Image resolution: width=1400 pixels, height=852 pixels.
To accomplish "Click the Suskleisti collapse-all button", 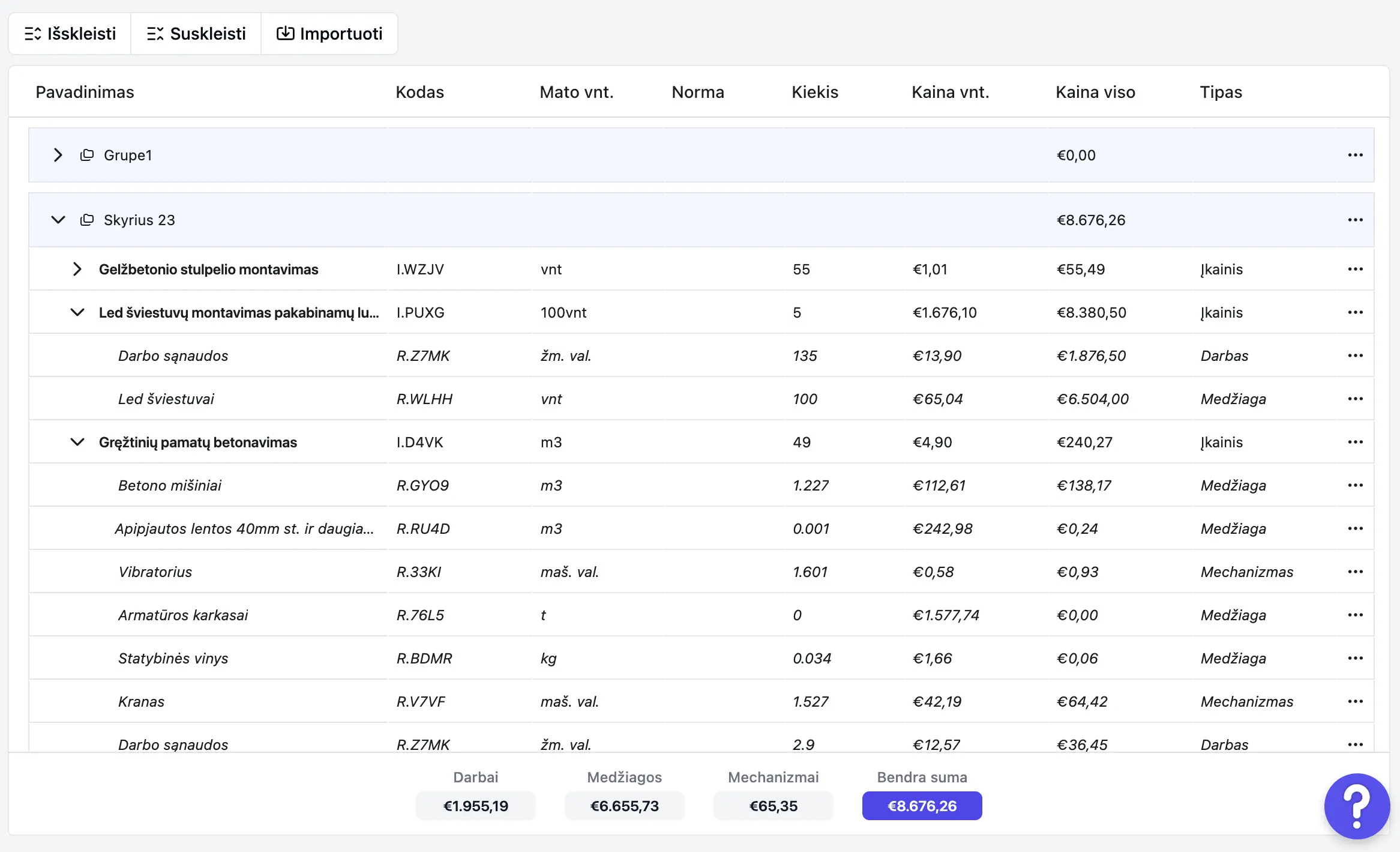I will coord(196,34).
